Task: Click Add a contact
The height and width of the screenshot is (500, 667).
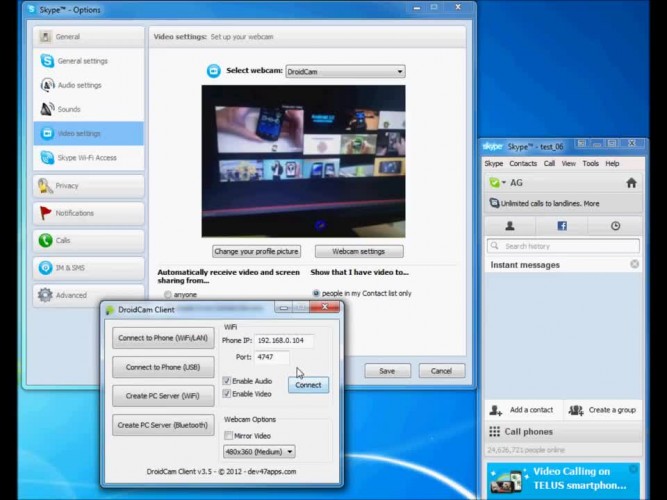Action: click(x=521, y=410)
